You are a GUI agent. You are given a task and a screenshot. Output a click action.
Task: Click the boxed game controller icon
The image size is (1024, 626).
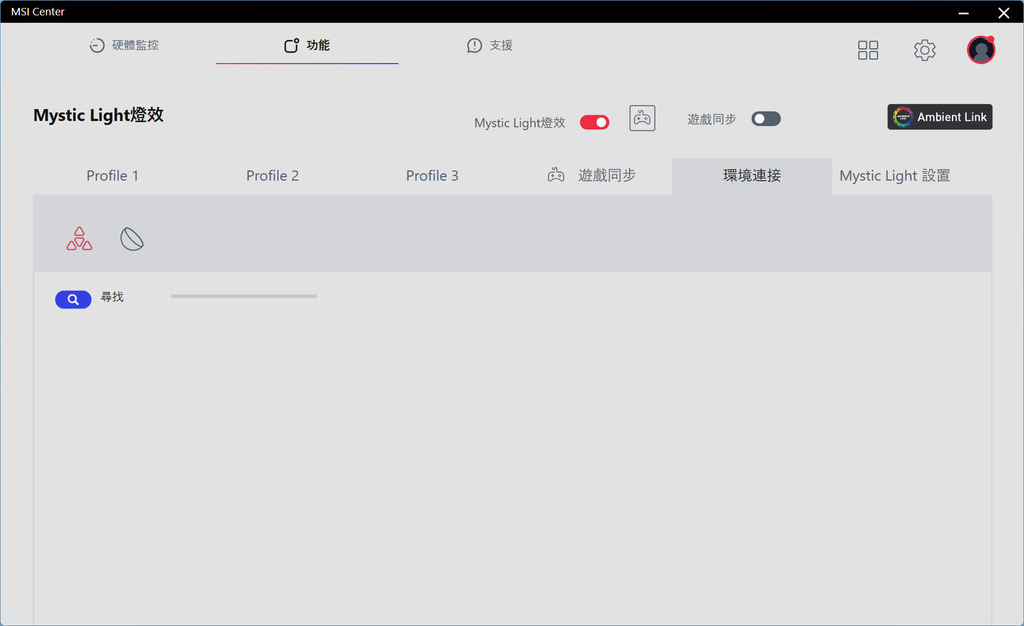point(642,118)
